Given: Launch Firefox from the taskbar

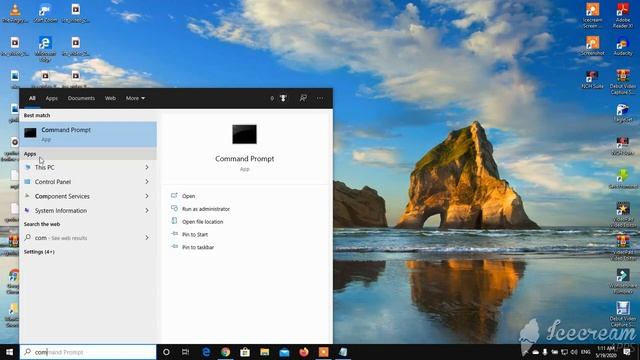Looking at the screenshot, I should [x=304, y=352].
